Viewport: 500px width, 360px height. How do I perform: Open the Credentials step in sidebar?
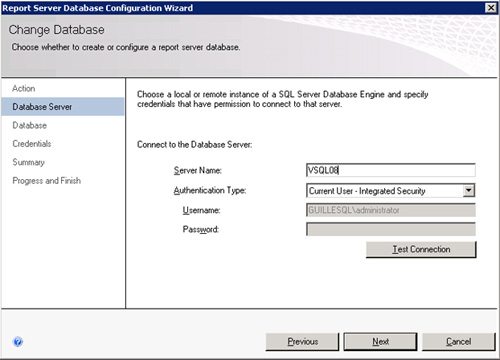coord(32,144)
